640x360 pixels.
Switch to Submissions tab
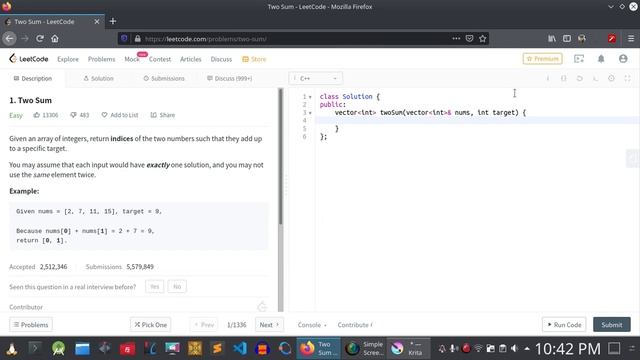click(x=164, y=78)
